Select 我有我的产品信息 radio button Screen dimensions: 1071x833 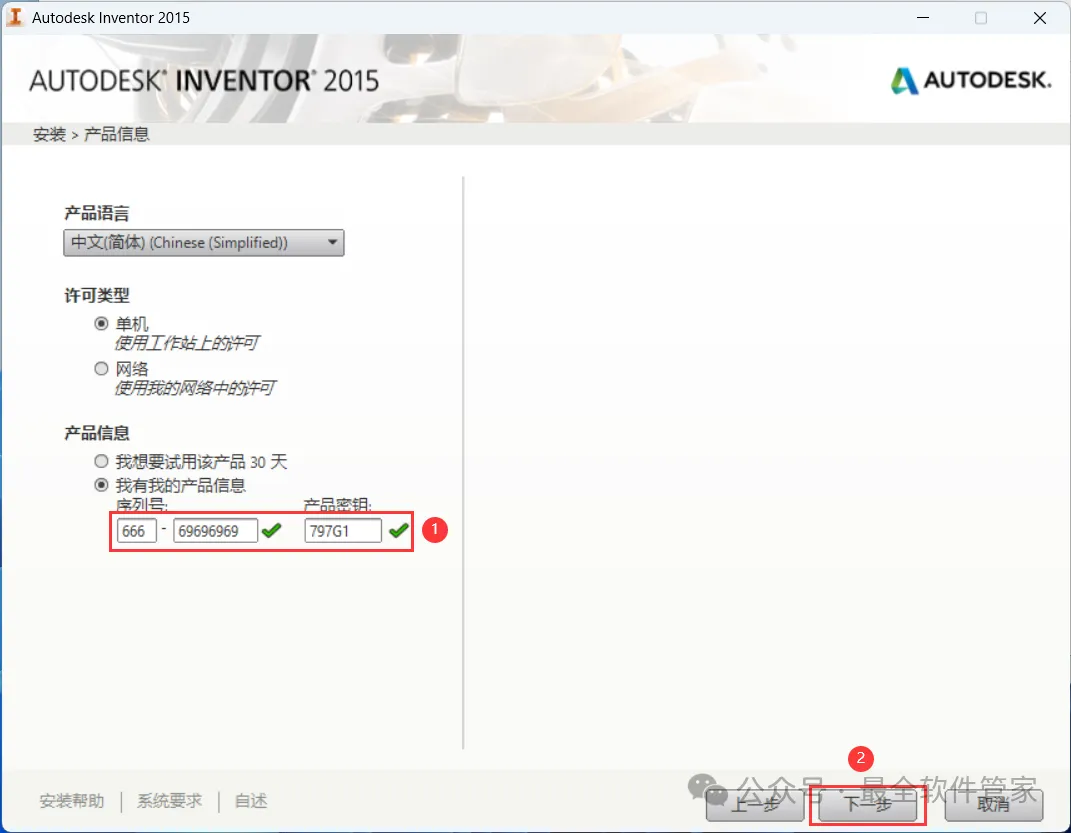click(x=101, y=485)
